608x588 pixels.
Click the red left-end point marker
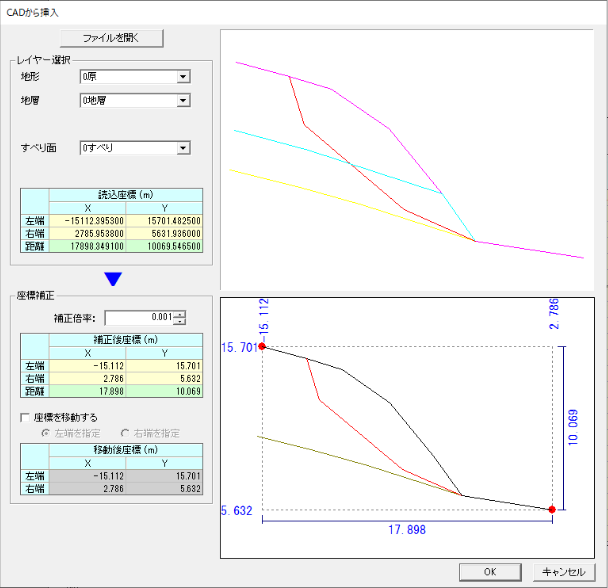point(262,346)
